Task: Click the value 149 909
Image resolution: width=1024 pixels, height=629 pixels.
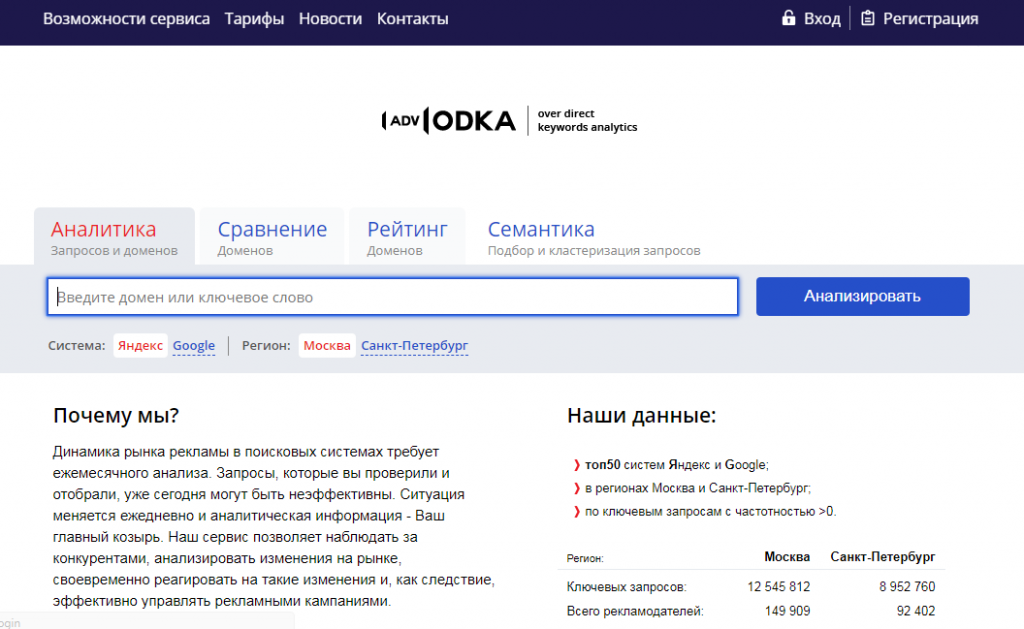Action: click(x=787, y=611)
